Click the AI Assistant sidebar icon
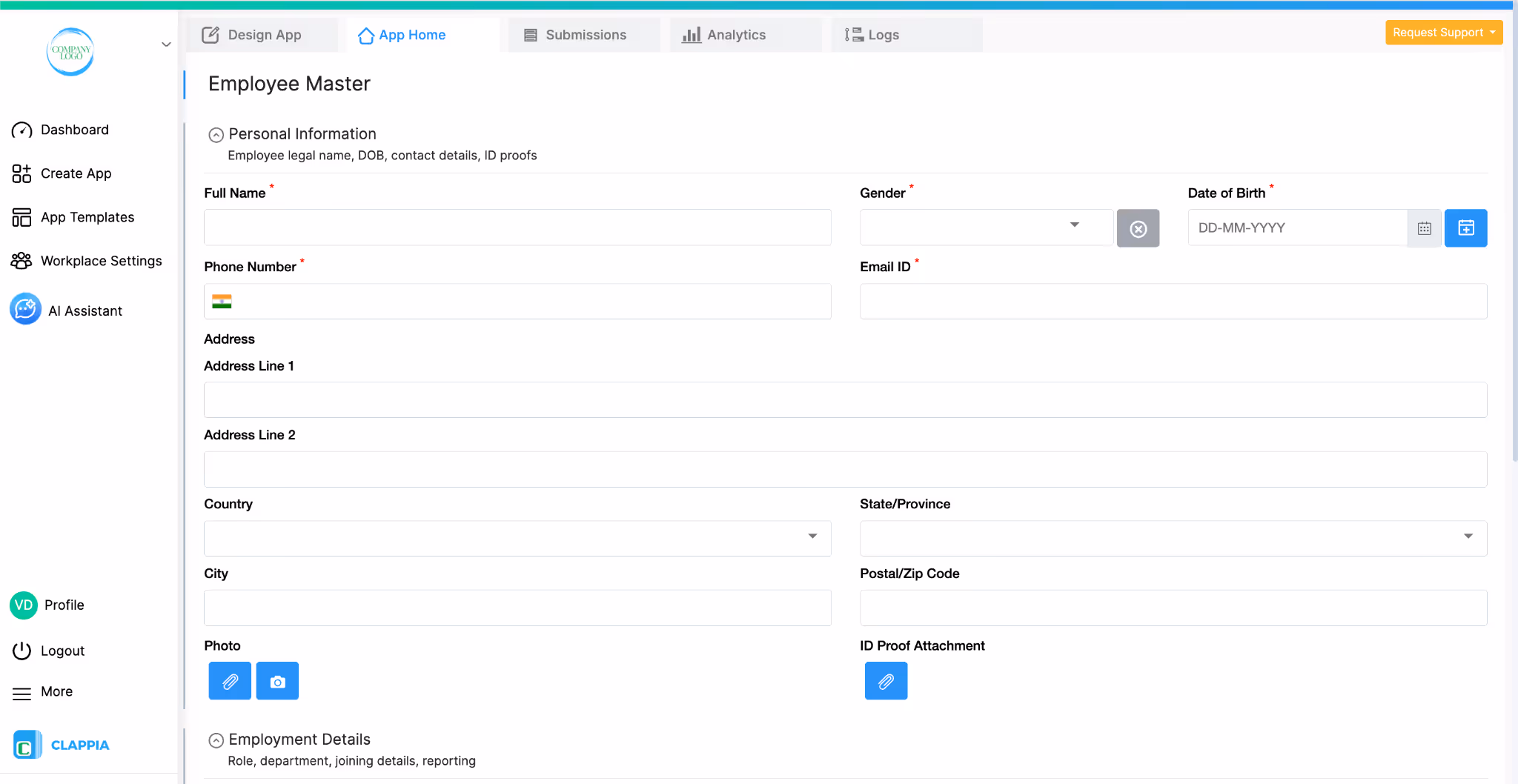1518x784 pixels. click(25, 309)
